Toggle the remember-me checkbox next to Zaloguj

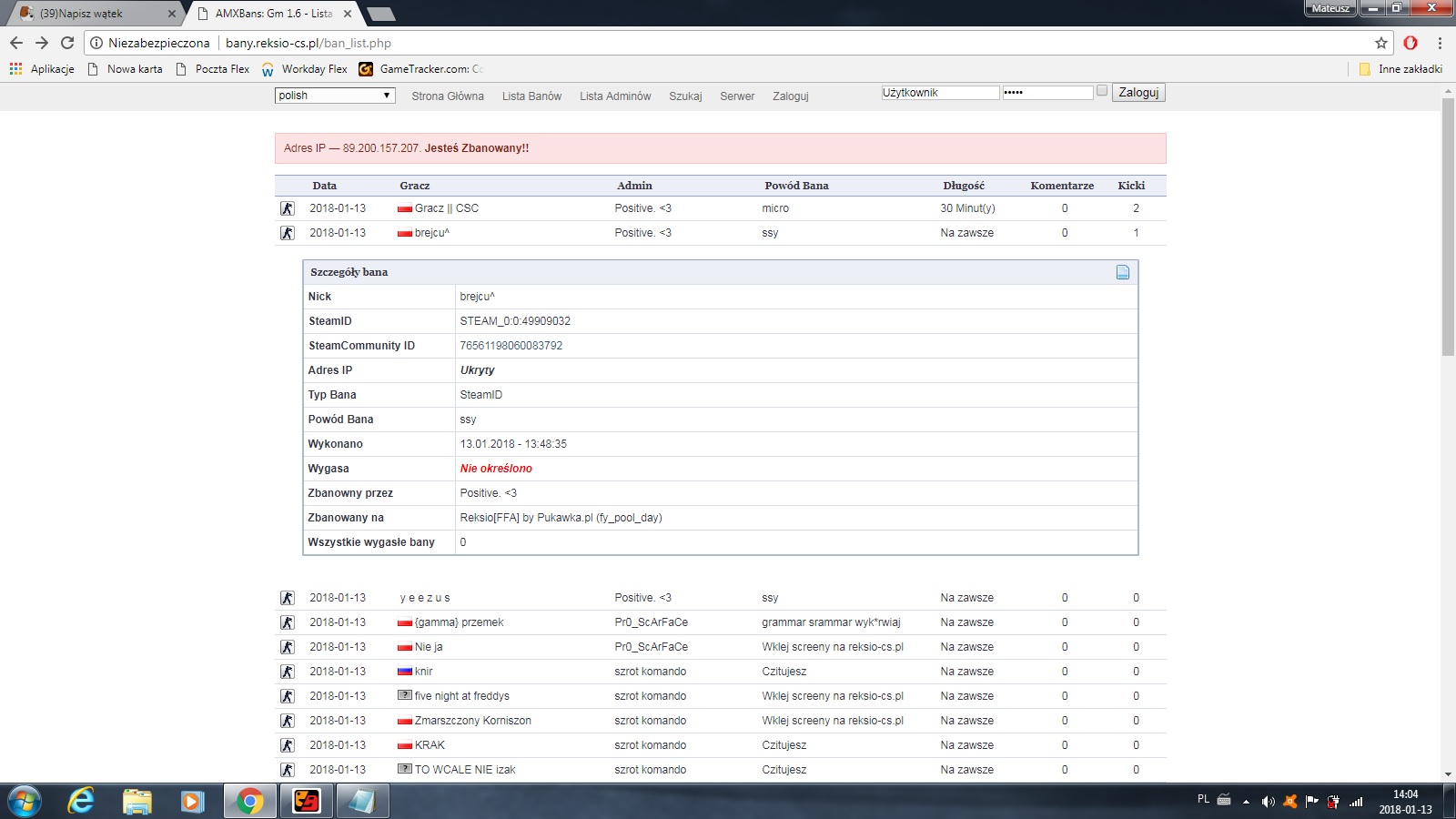(x=1102, y=91)
